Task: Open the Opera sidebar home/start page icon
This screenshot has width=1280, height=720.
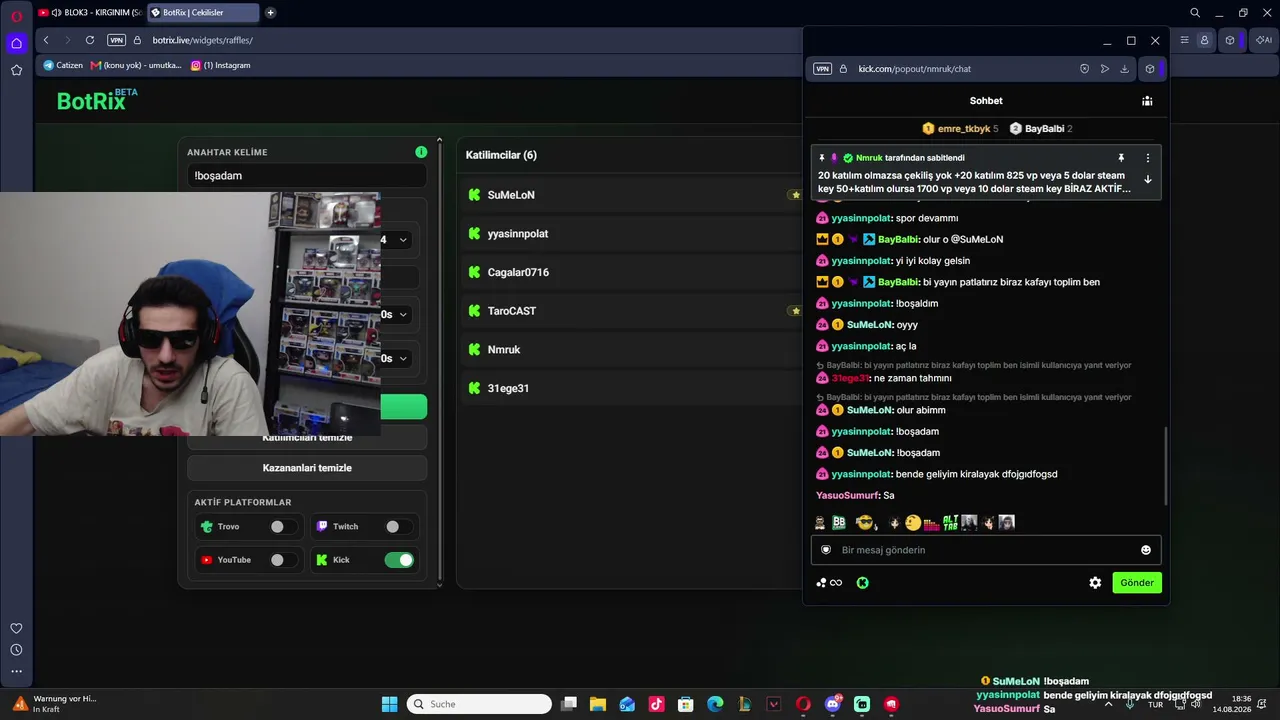Action: tap(16, 43)
